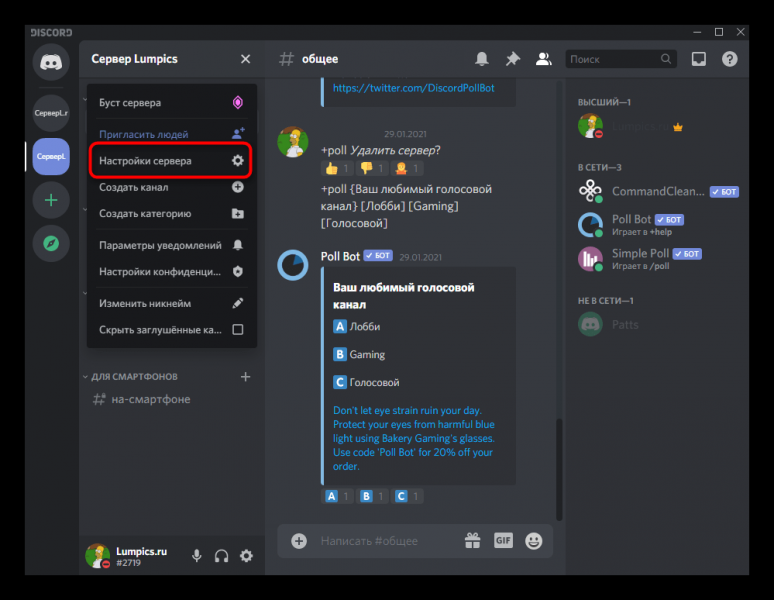Click poll option Голосовой

coord(366,382)
